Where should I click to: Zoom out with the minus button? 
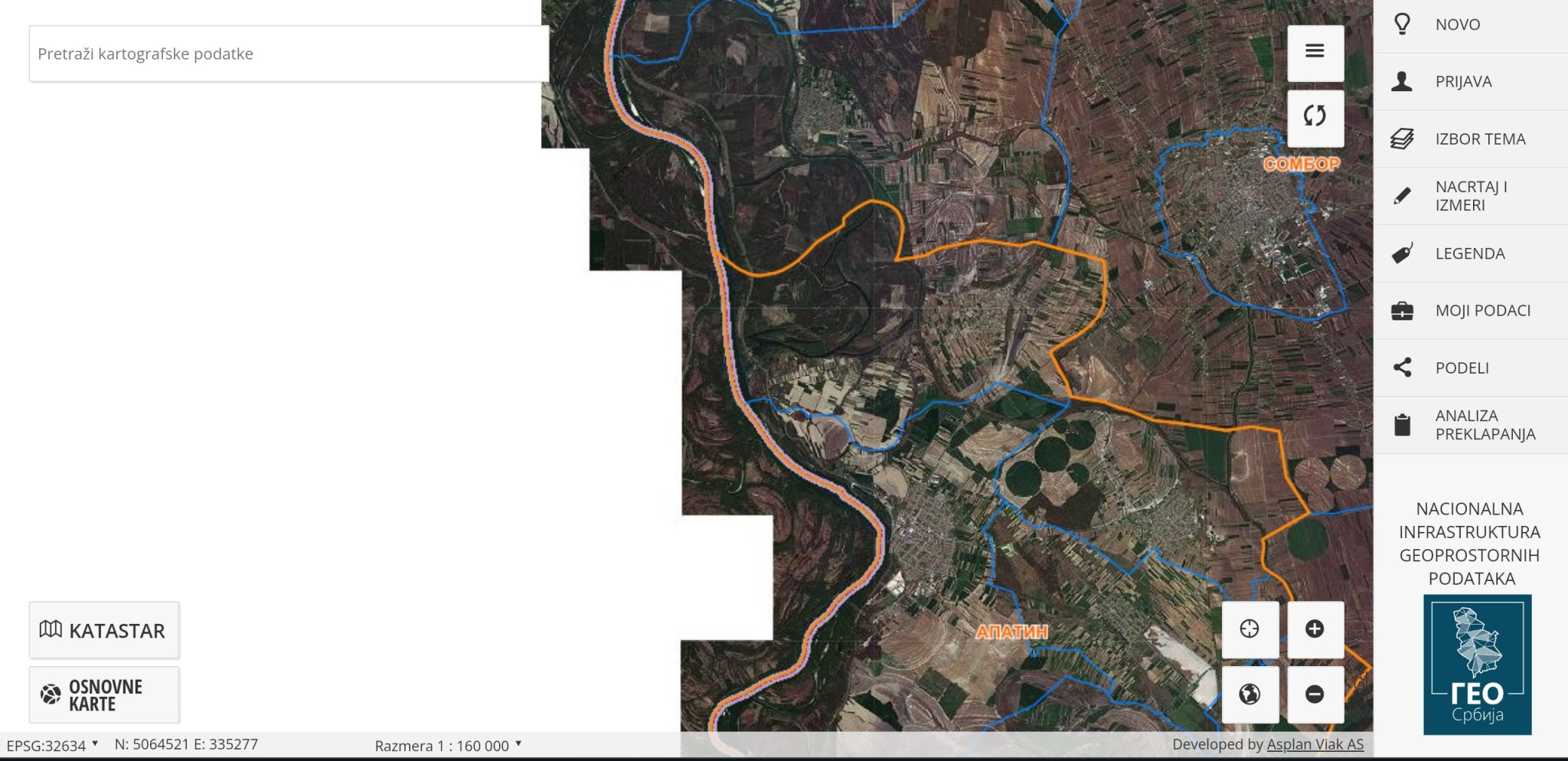tap(1315, 695)
